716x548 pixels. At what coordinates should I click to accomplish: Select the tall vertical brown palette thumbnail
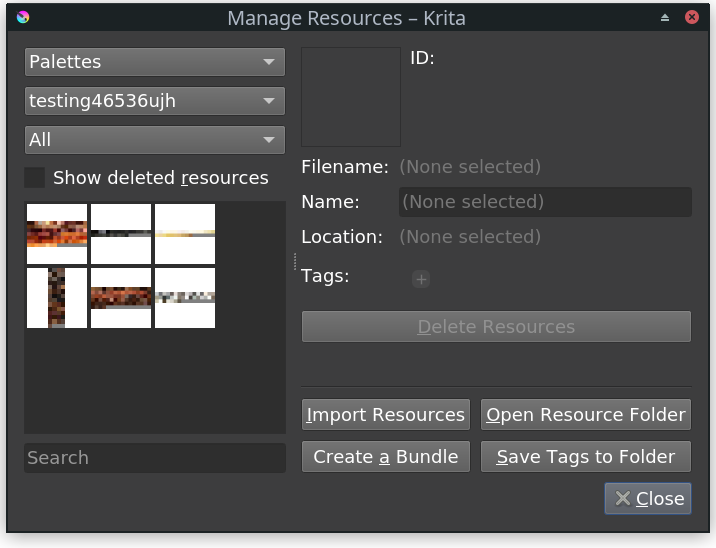click(57, 297)
